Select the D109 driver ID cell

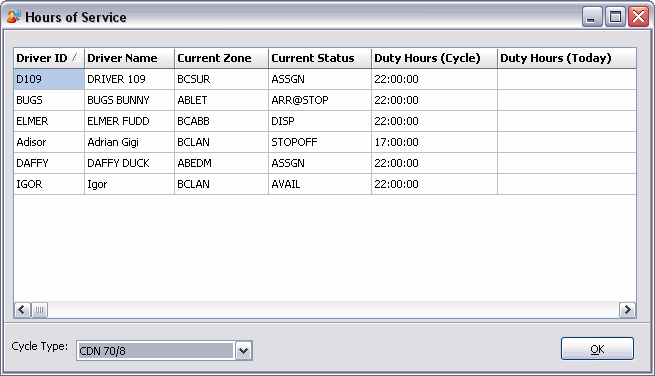point(49,79)
